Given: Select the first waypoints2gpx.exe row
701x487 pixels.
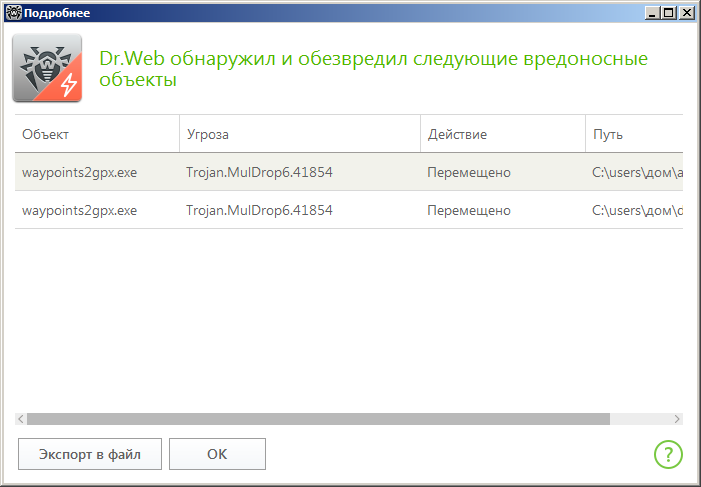Looking at the screenshot, I should point(80,172).
